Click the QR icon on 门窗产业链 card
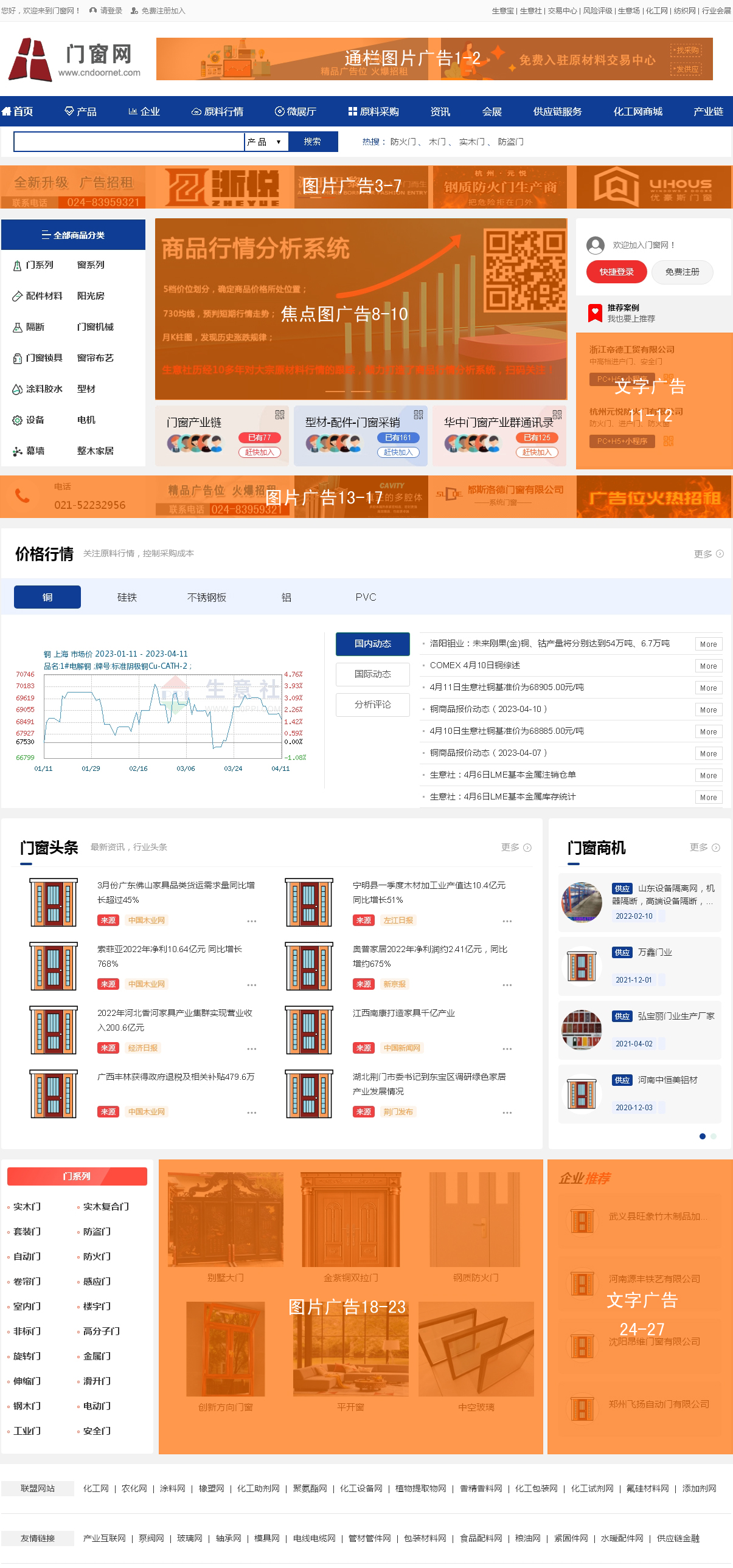Viewport: 733px width, 1568px height. [279, 415]
